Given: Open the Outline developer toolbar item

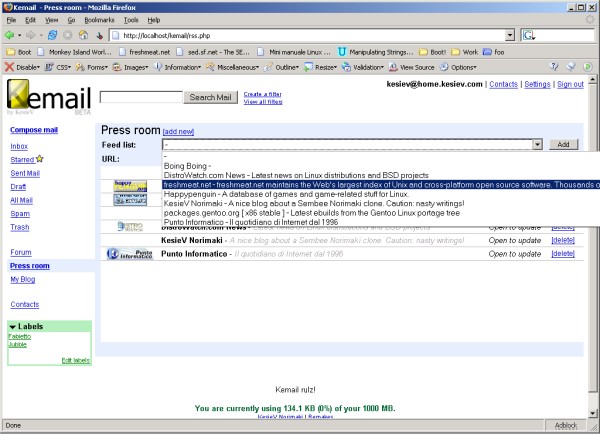Looking at the screenshot, I should [282, 67].
